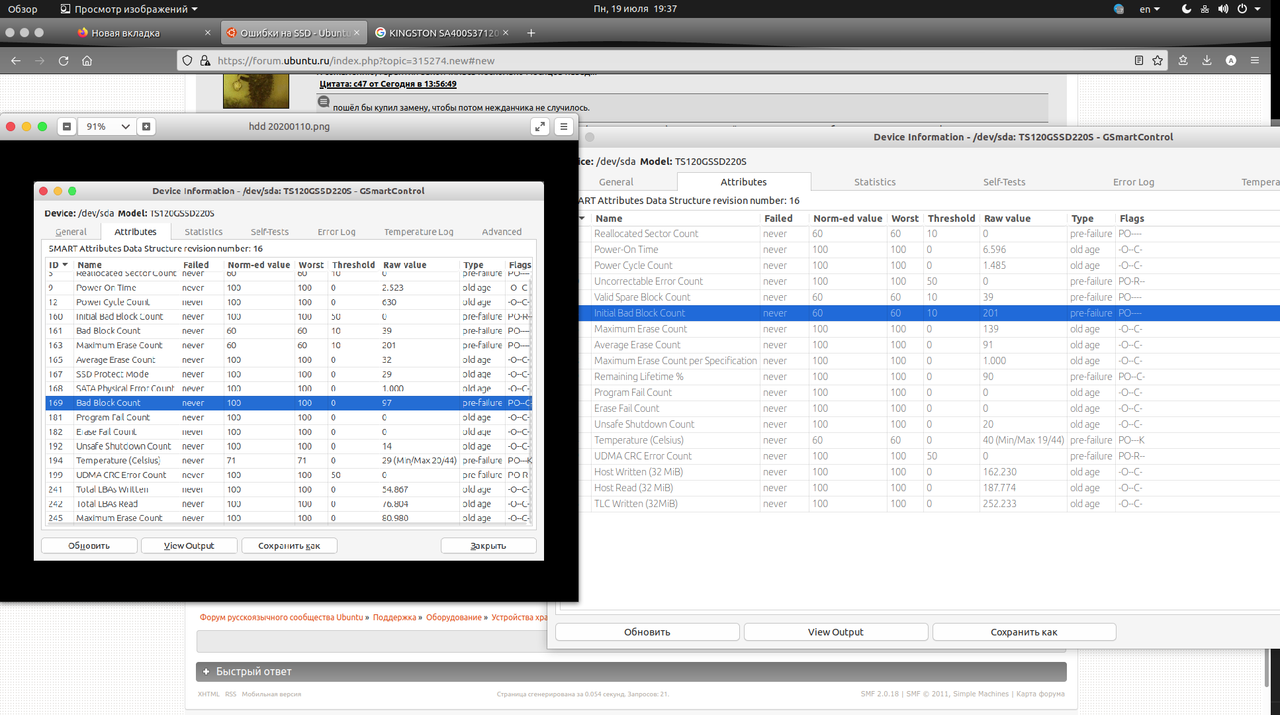This screenshot has width=1280, height=715.
Task: Open the Просмотр изображений app menu
Action: [x=128, y=9]
